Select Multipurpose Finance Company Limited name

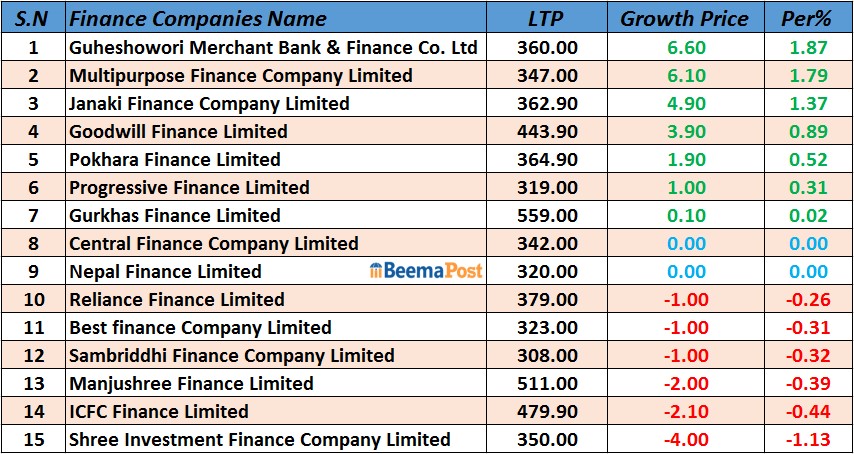pyautogui.click(x=240, y=75)
